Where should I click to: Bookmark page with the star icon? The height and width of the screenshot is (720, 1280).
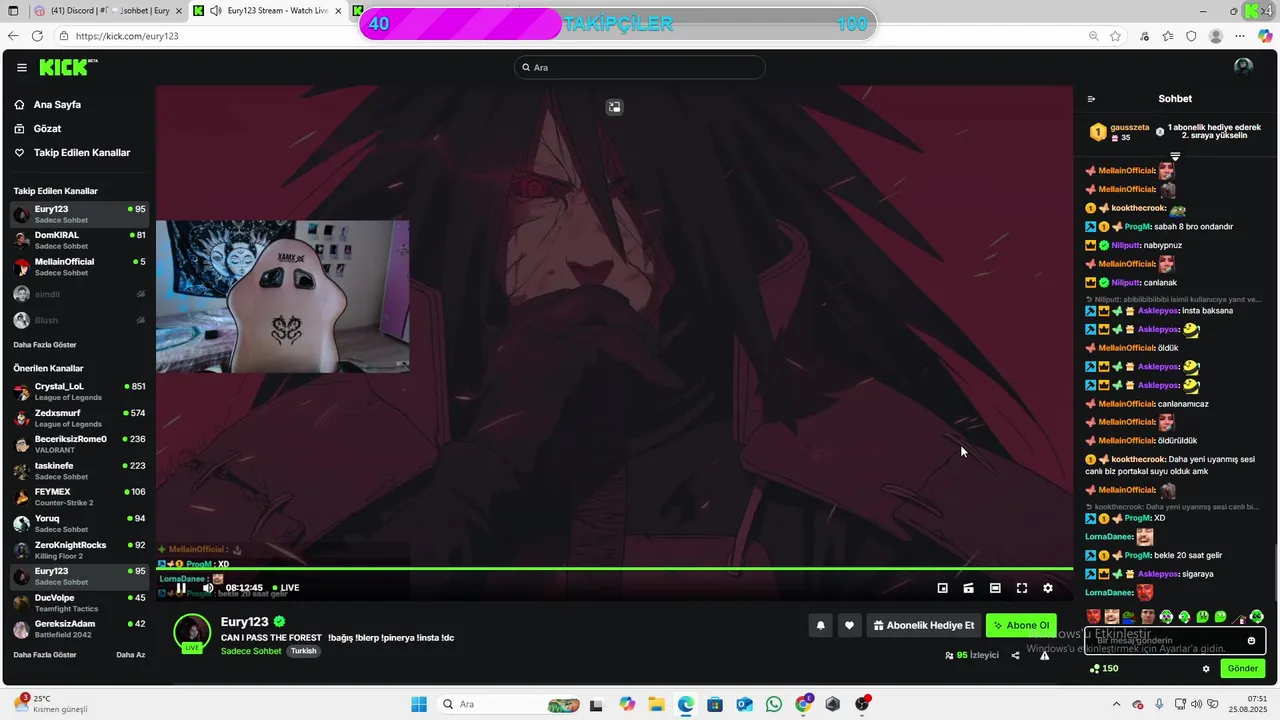[x=1116, y=36]
